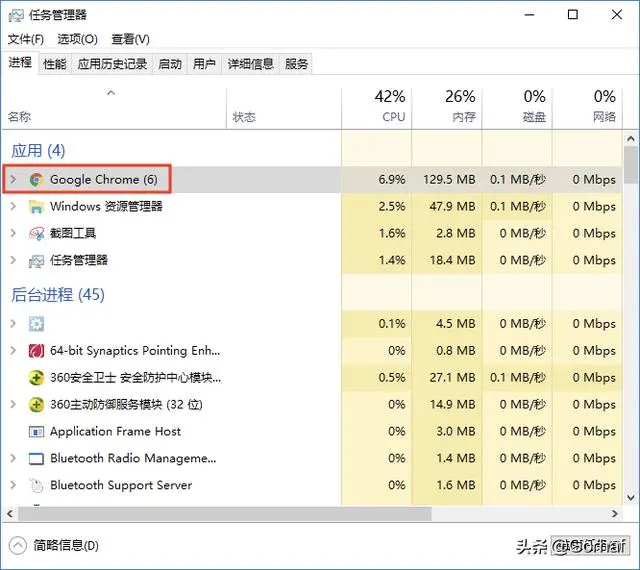Expand the Bluetooth Support Server process

pos(13,485)
